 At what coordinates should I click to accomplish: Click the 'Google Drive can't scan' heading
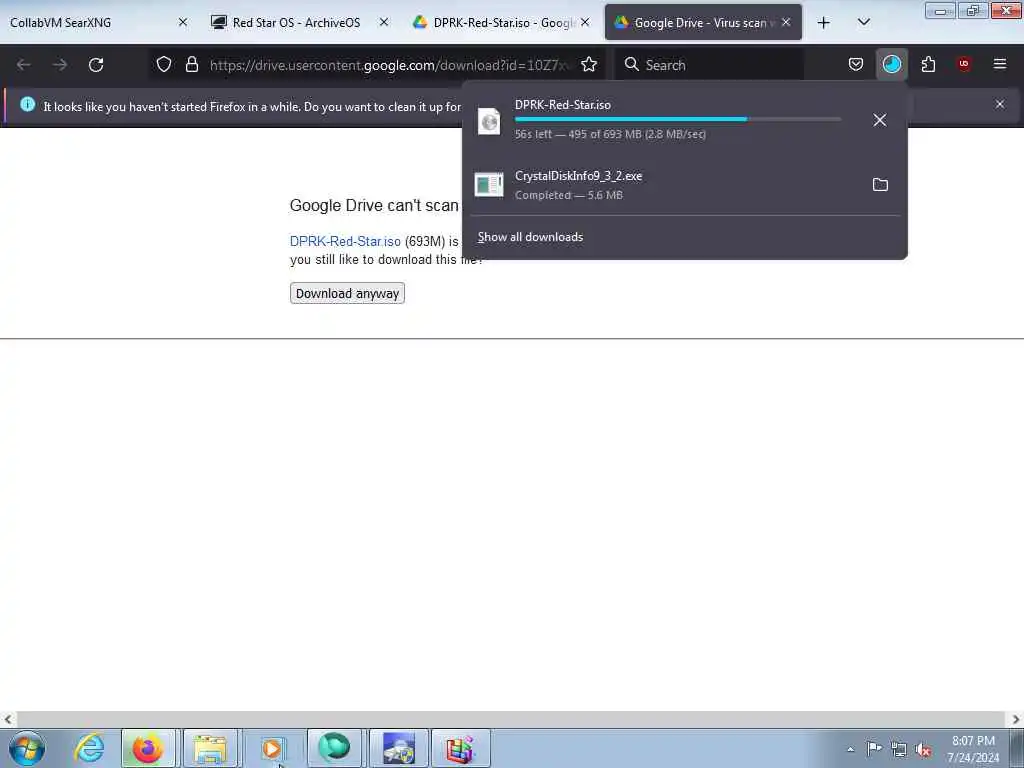(x=374, y=205)
